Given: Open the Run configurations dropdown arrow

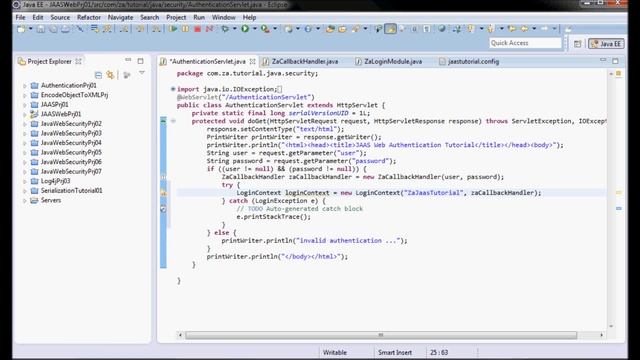Looking at the screenshot, I should tap(255, 29).
